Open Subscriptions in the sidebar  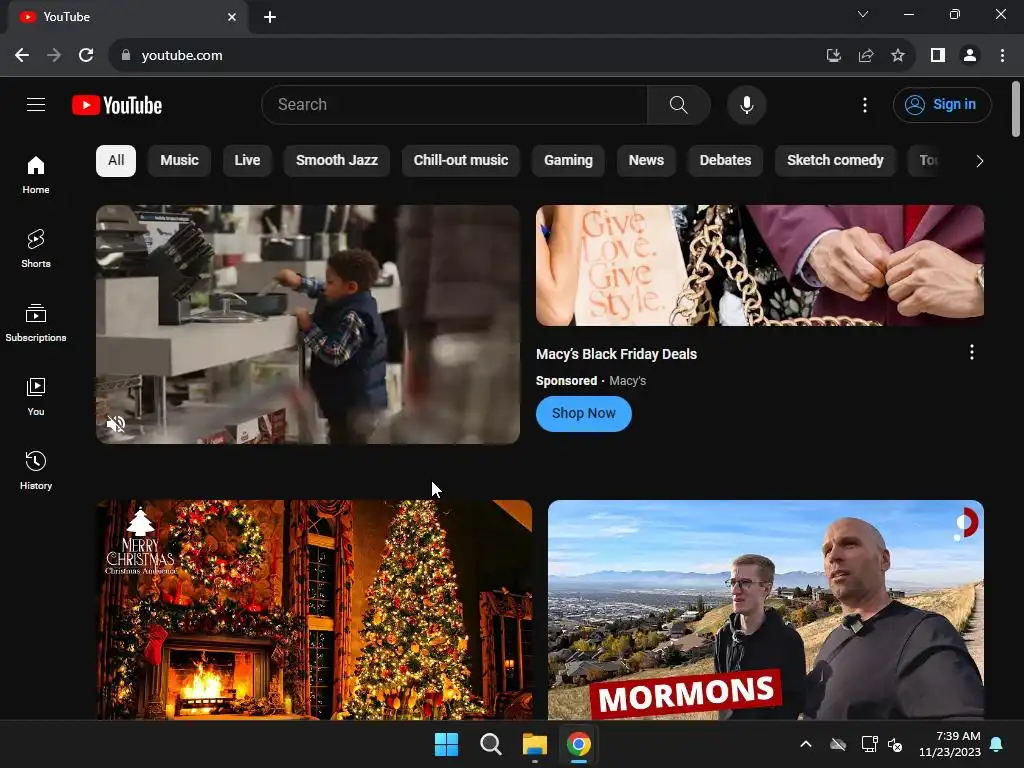(36, 323)
